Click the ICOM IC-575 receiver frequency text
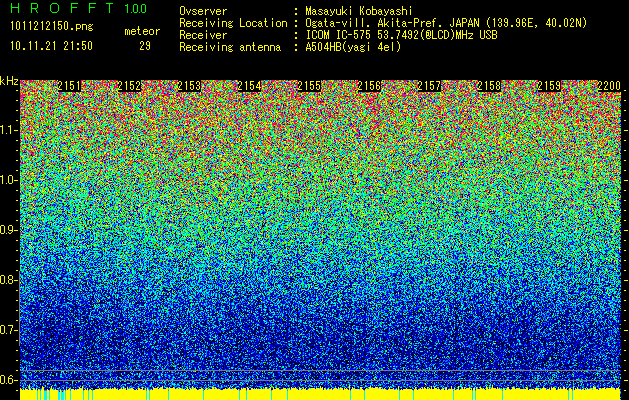The width and height of the screenshot is (629, 400). pos(401,35)
